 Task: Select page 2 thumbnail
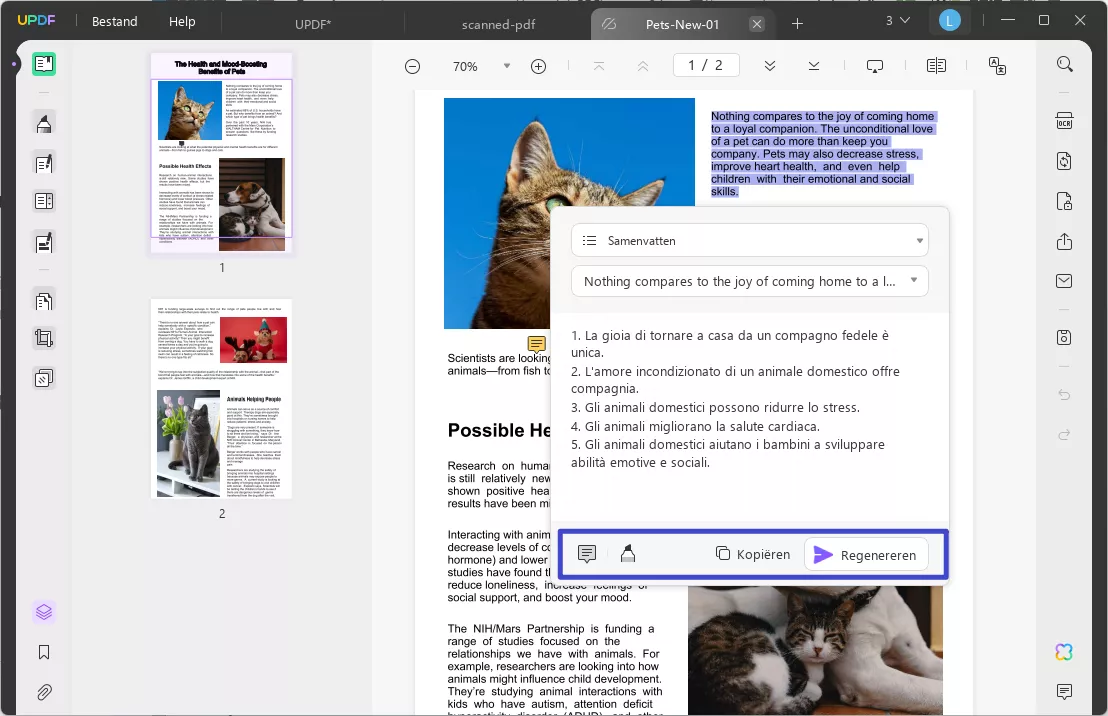pyautogui.click(x=221, y=397)
